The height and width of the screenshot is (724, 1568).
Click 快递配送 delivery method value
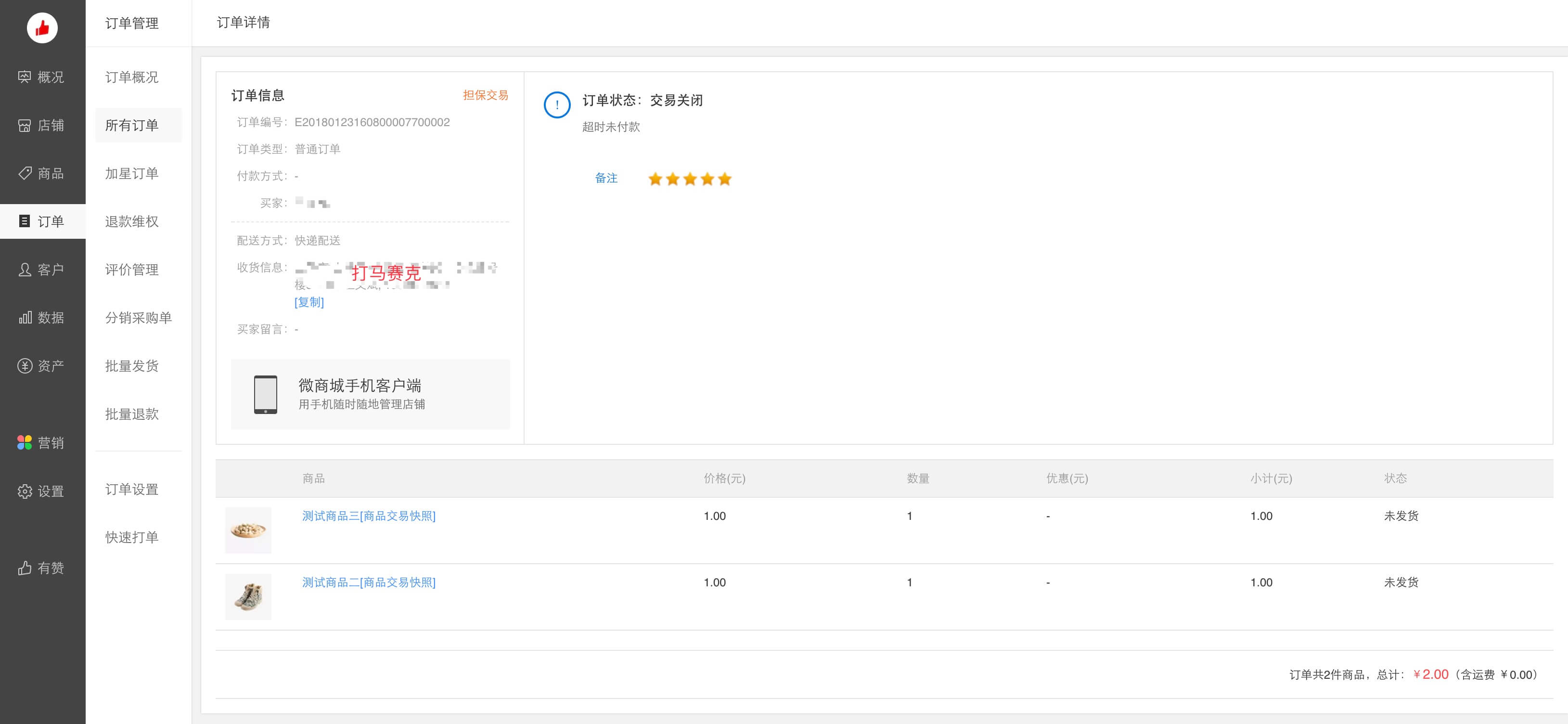(x=317, y=240)
